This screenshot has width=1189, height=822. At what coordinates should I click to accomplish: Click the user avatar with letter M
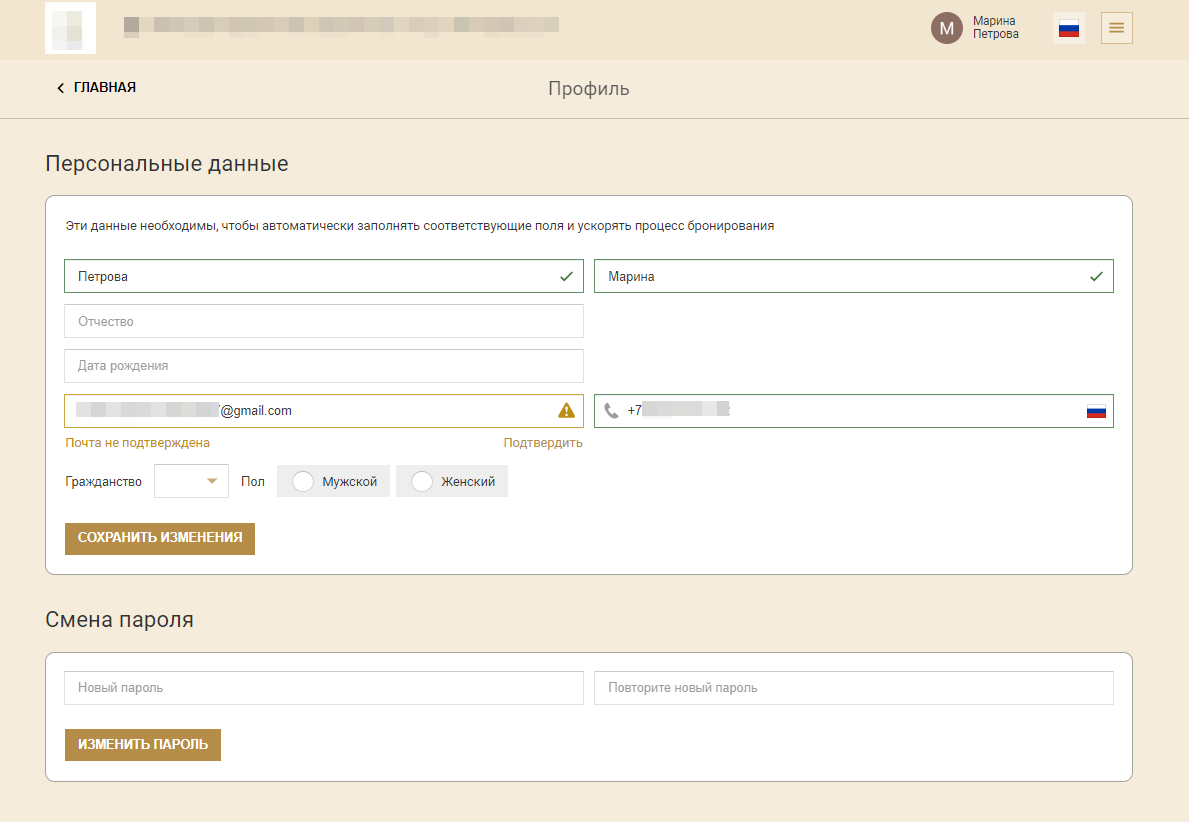pyautogui.click(x=946, y=28)
